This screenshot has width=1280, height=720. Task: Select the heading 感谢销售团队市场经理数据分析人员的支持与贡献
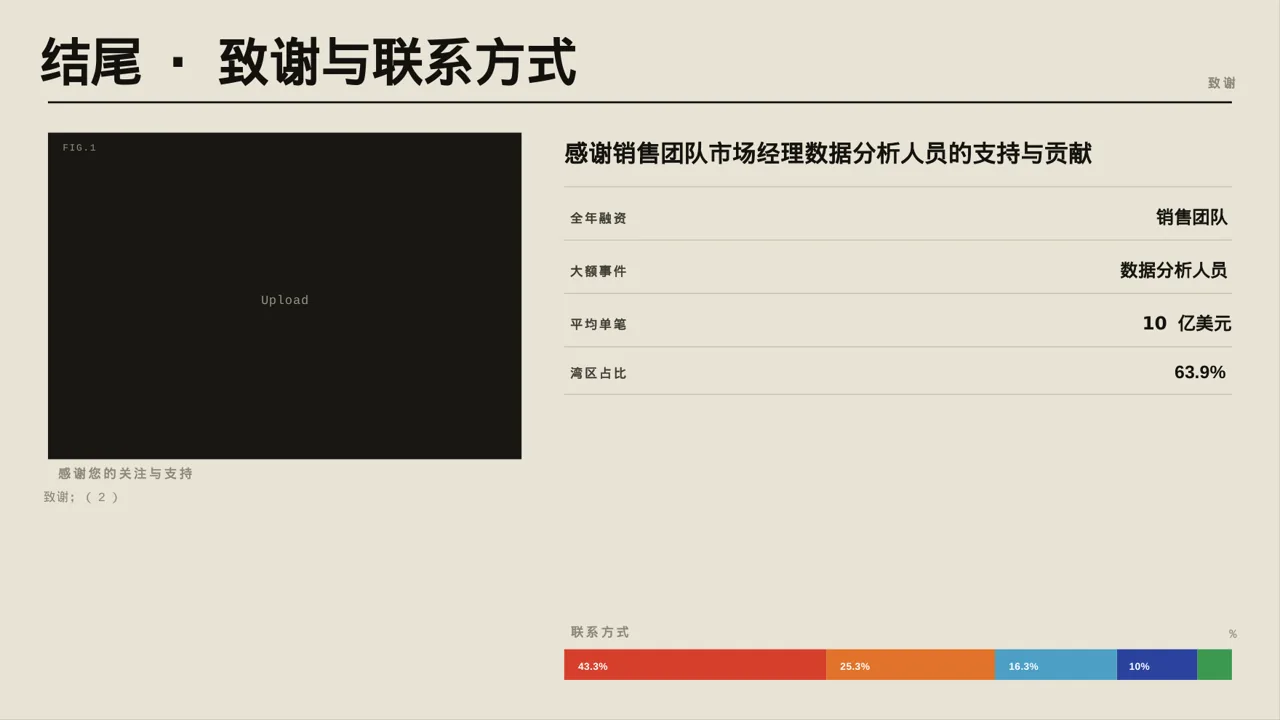click(828, 153)
